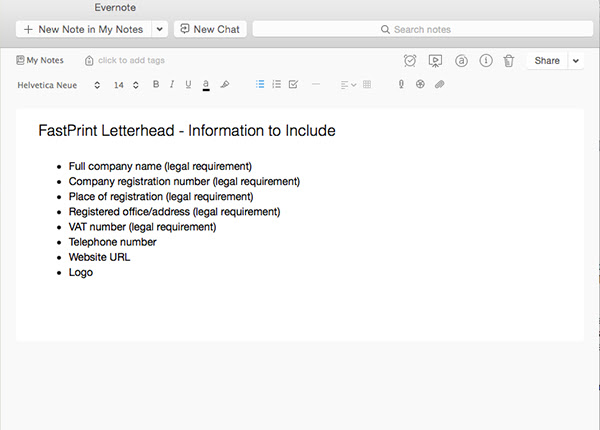Toggle bold formatting

coord(156,84)
